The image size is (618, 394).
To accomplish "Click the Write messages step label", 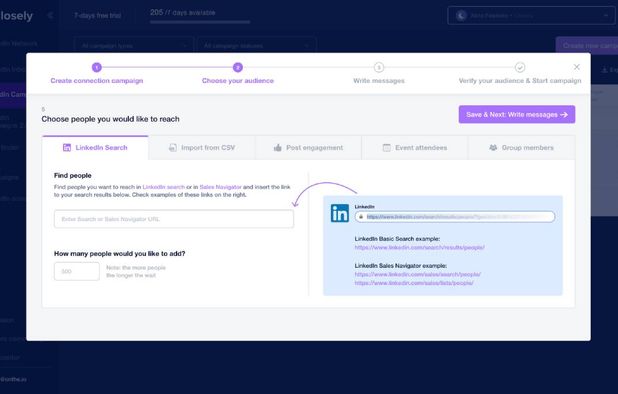I will click(x=379, y=81).
